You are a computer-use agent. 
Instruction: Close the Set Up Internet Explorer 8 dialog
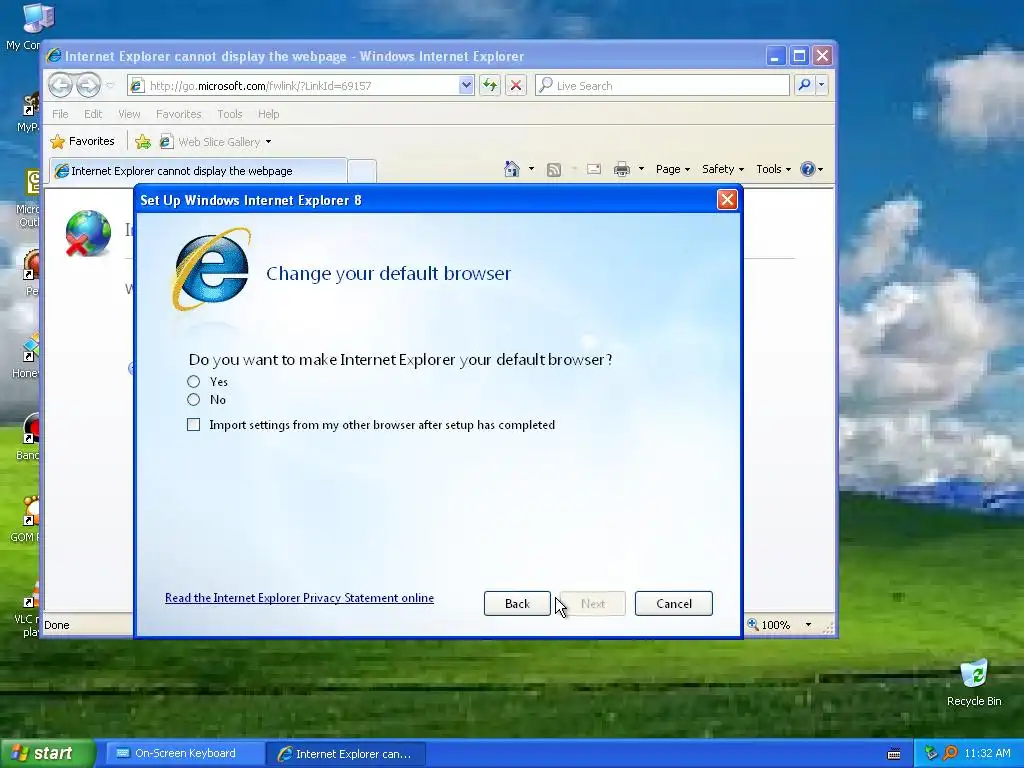pyautogui.click(x=727, y=200)
